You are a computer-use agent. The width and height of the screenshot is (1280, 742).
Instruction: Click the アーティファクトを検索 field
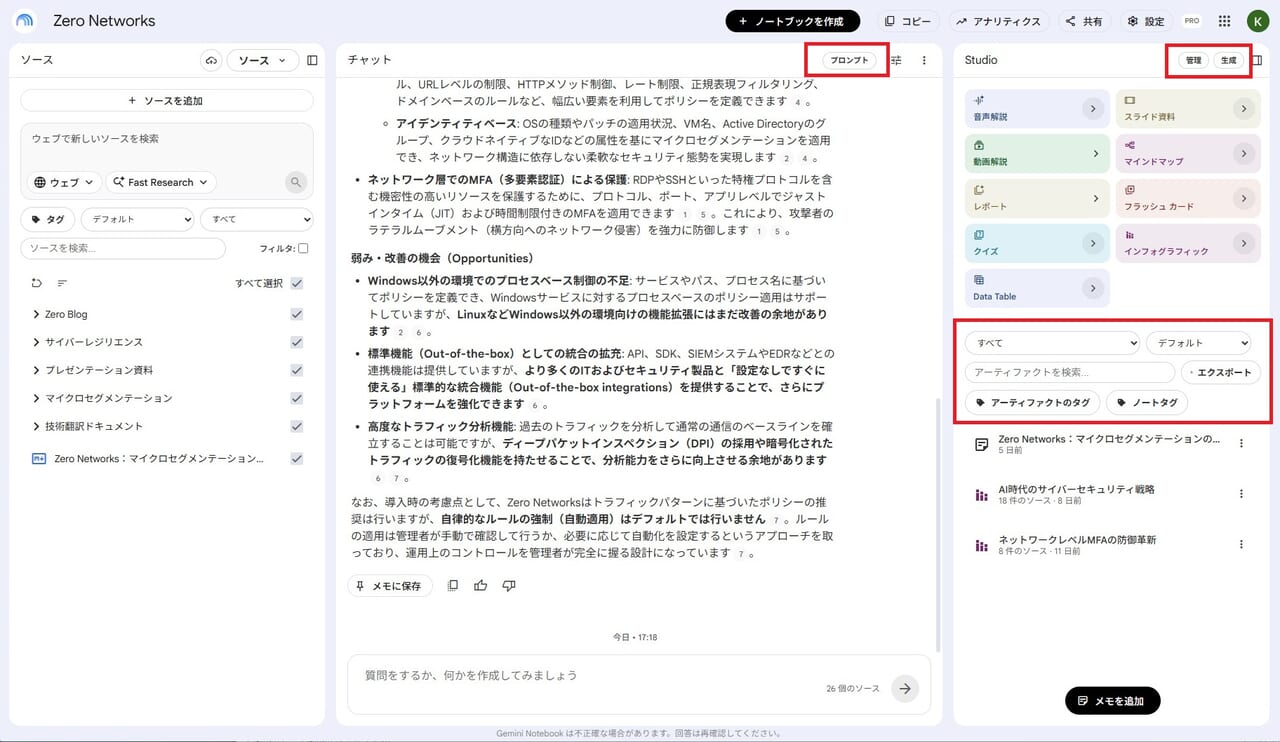coord(1070,372)
